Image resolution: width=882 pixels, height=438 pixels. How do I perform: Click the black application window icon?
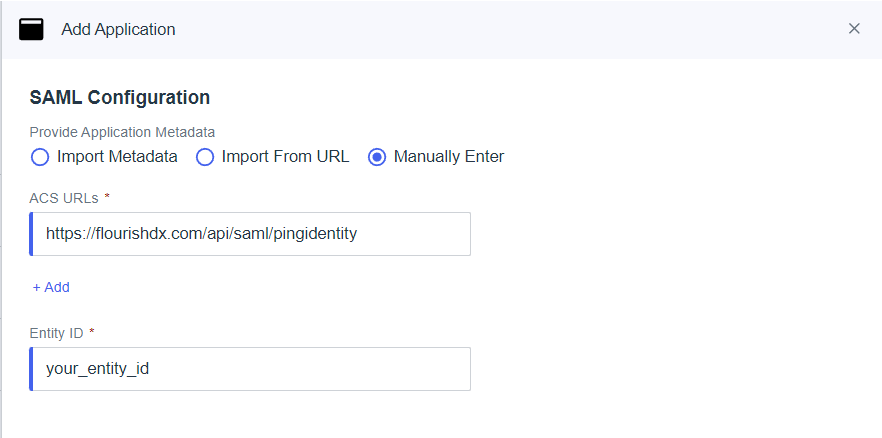[x=31, y=29]
